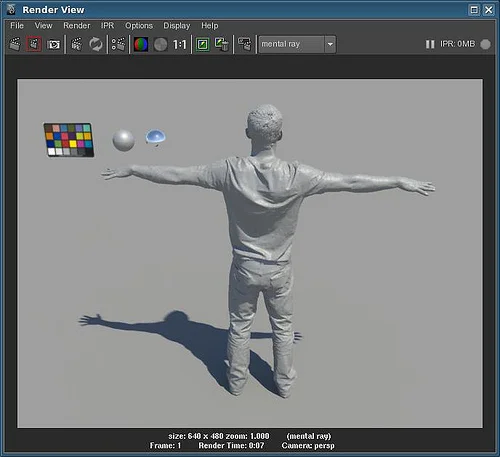Viewport: 500px width, 457px height.
Task: Expand renderer list with the arrow button
Action: tap(330, 44)
